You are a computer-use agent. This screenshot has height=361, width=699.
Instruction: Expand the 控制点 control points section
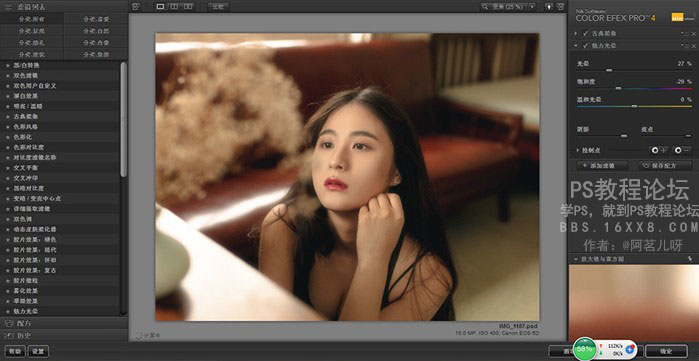(x=578, y=151)
